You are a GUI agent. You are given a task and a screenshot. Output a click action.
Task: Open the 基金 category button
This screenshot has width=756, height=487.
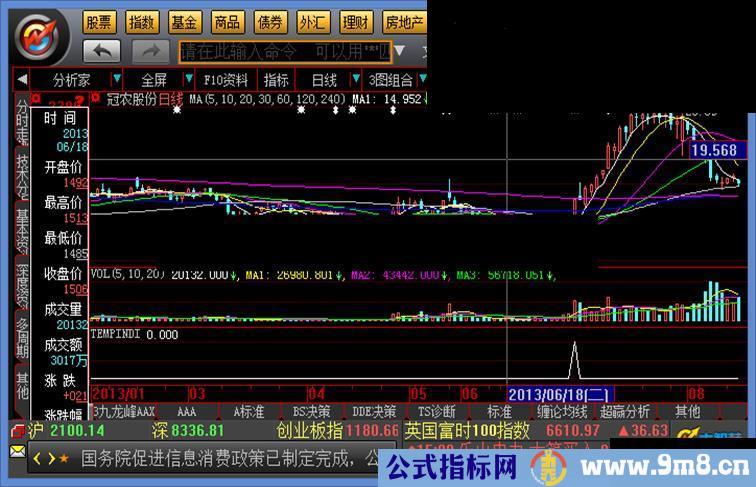point(183,21)
